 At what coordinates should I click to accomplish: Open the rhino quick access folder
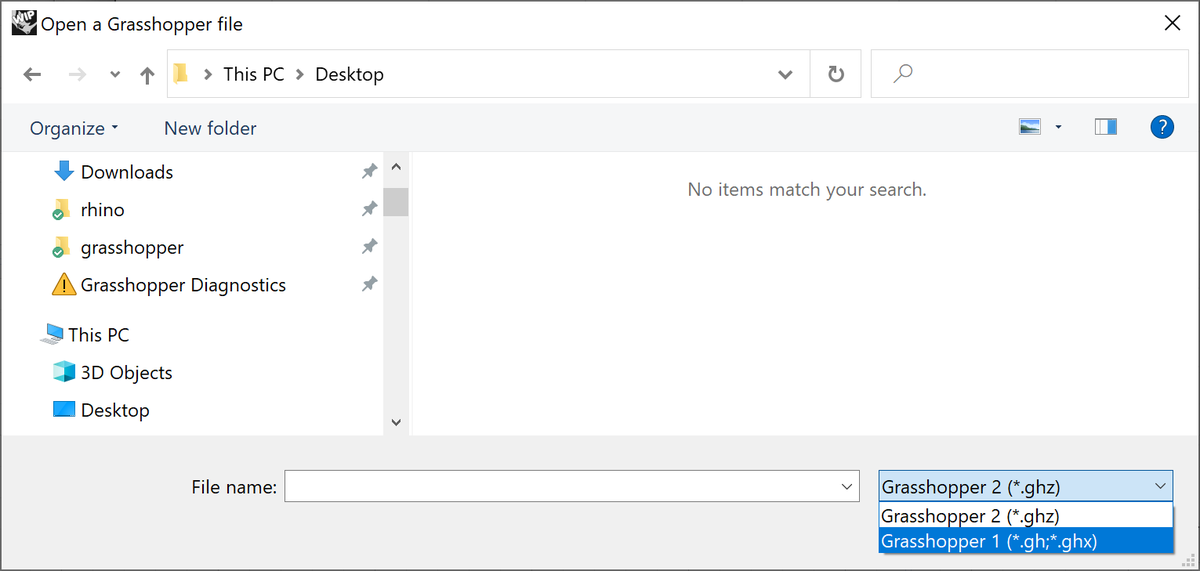102,210
